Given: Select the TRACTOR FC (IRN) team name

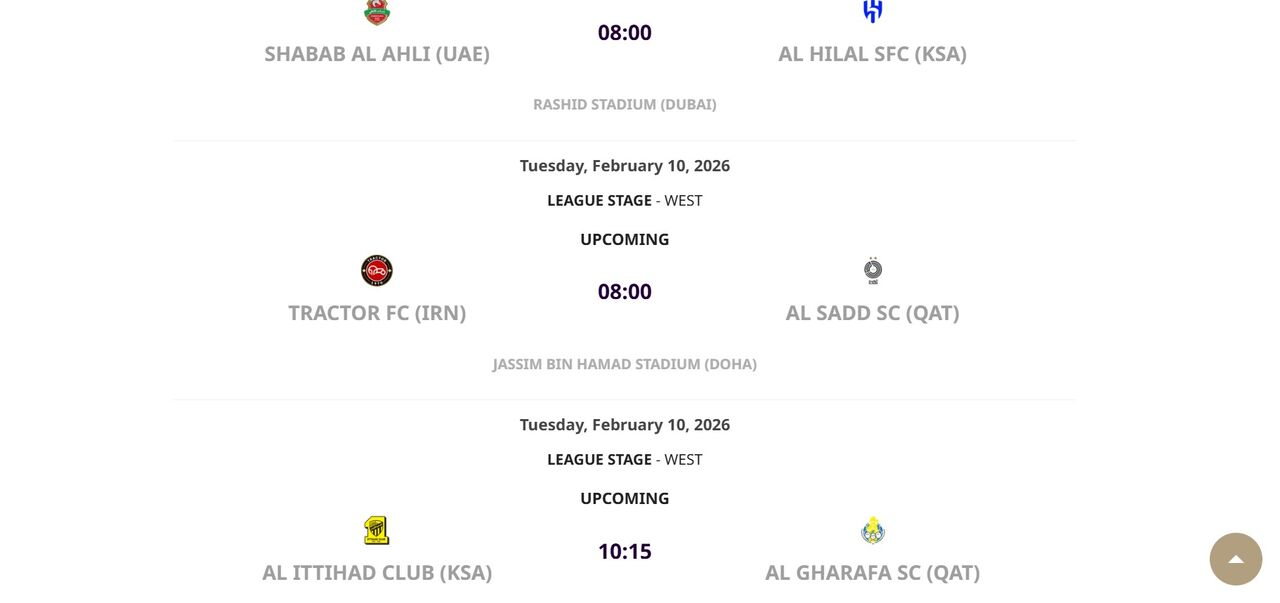Looking at the screenshot, I should click(377, 313).
